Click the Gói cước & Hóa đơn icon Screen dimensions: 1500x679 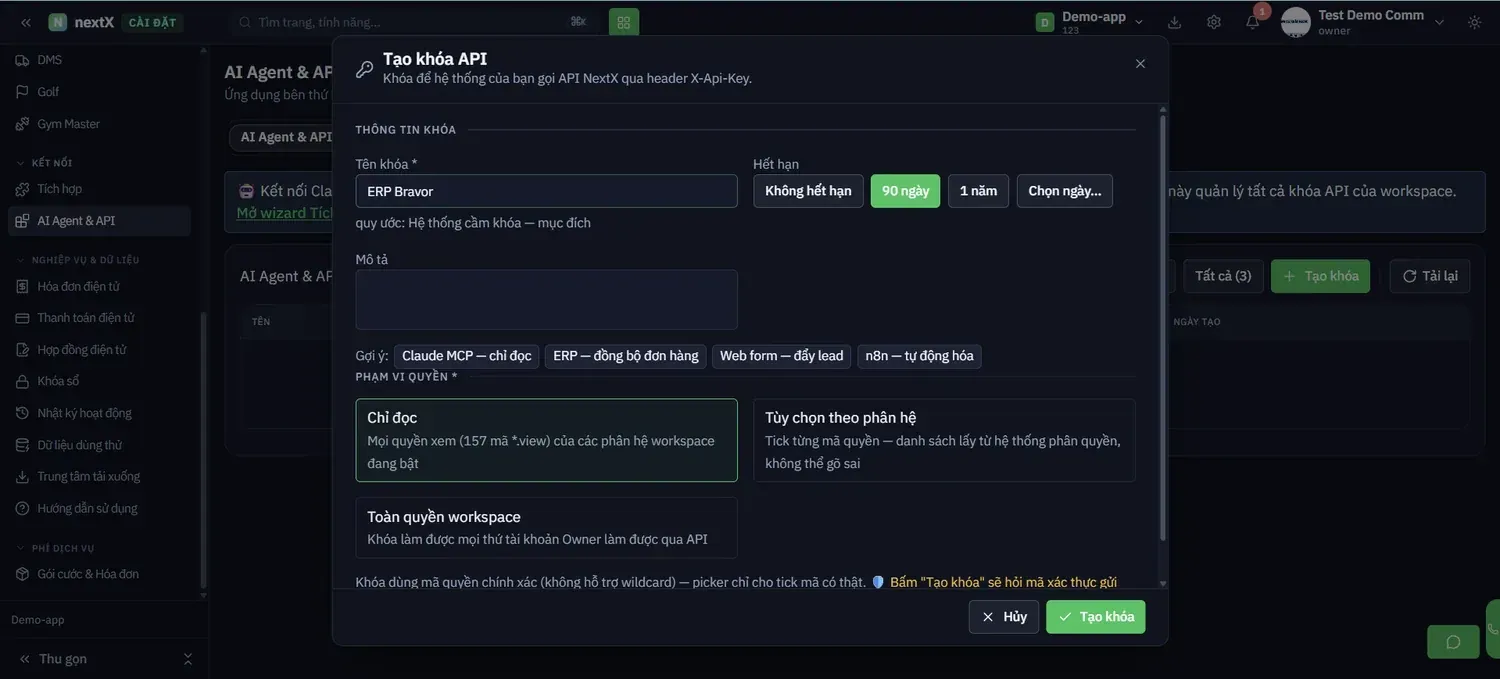(x=21, y=574)
